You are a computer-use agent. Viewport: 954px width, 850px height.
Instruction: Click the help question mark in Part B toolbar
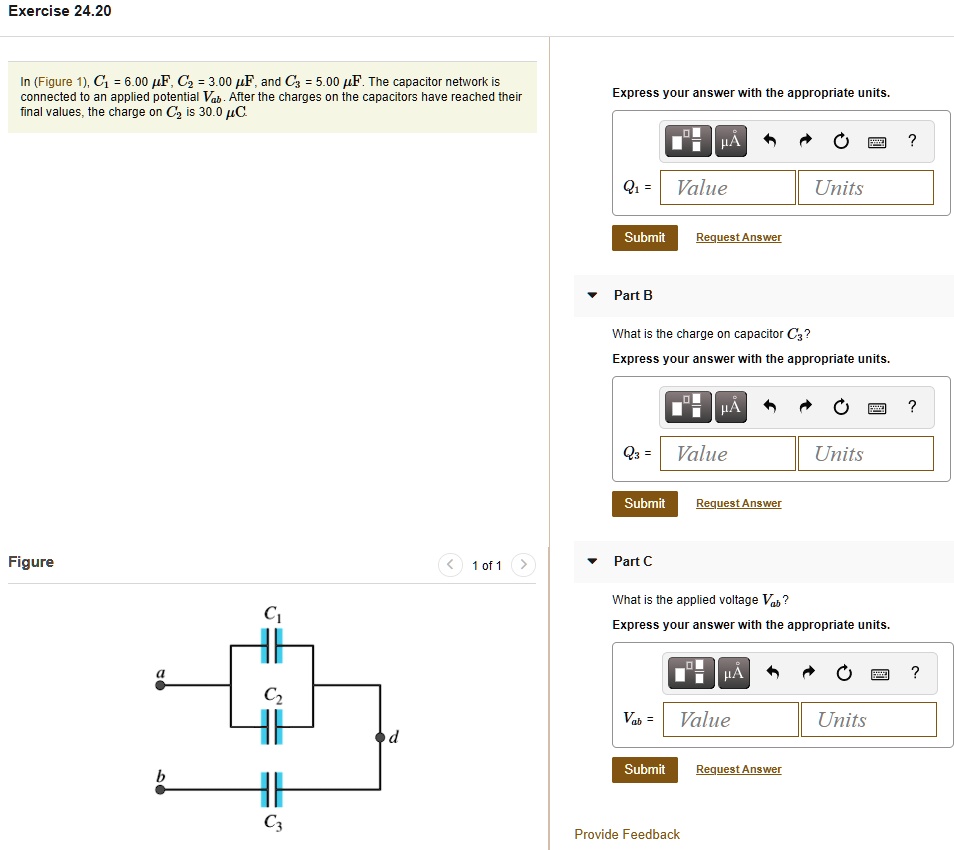[x=911, y=407]
